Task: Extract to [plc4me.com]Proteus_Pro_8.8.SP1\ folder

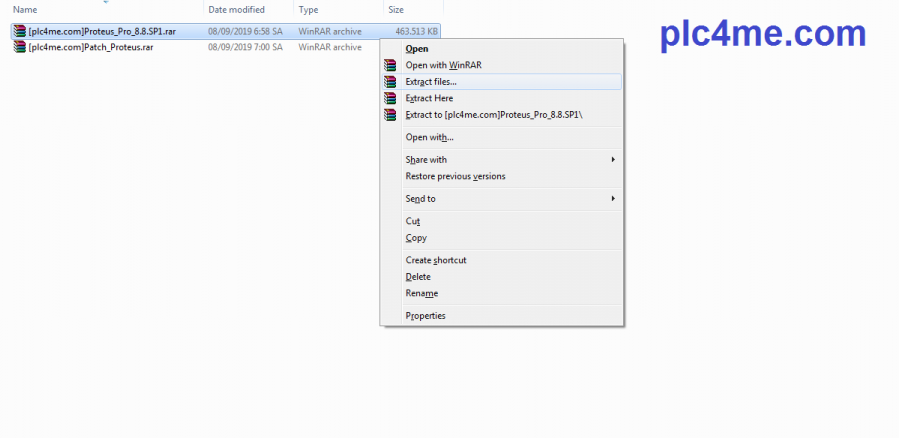Action: 502,115
